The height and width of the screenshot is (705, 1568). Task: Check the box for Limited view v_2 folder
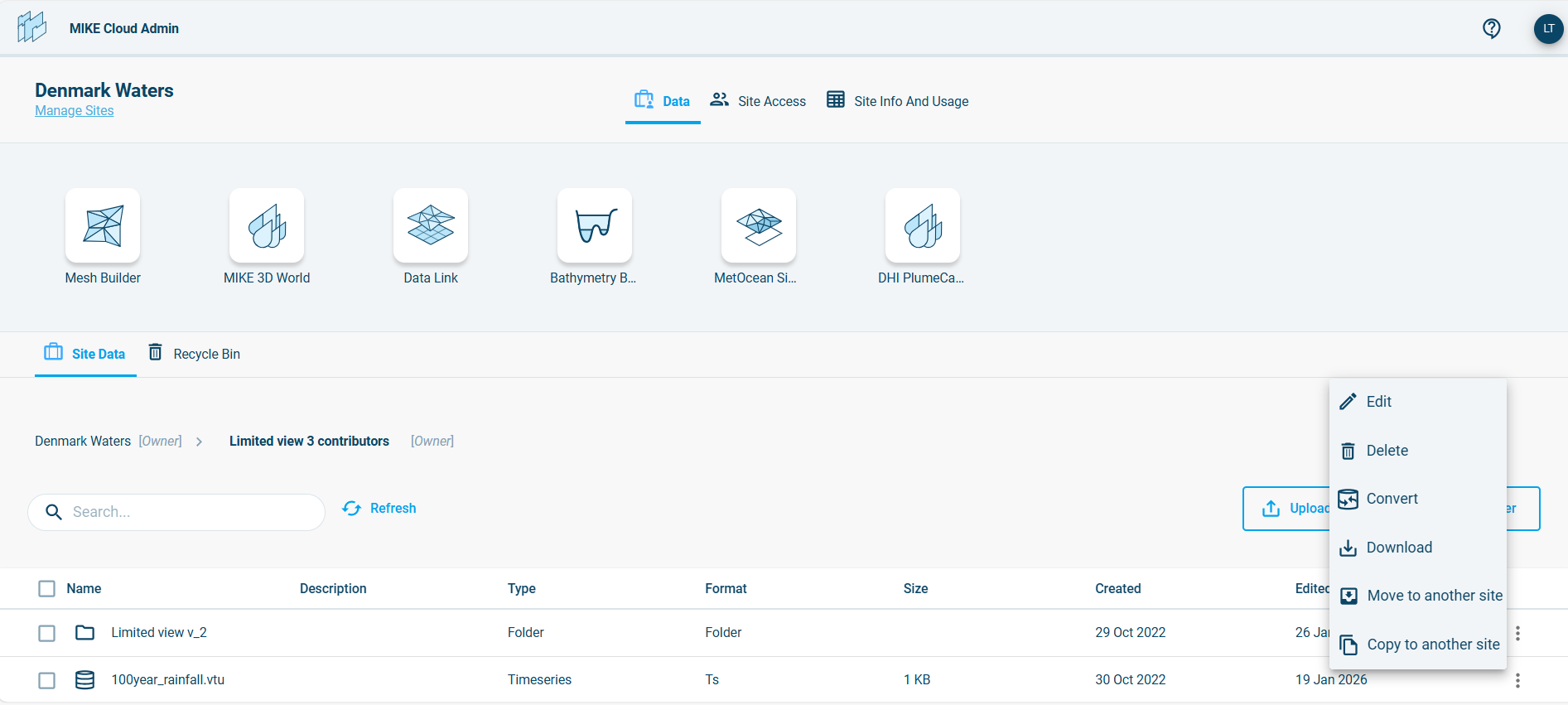tap(47, 633)
